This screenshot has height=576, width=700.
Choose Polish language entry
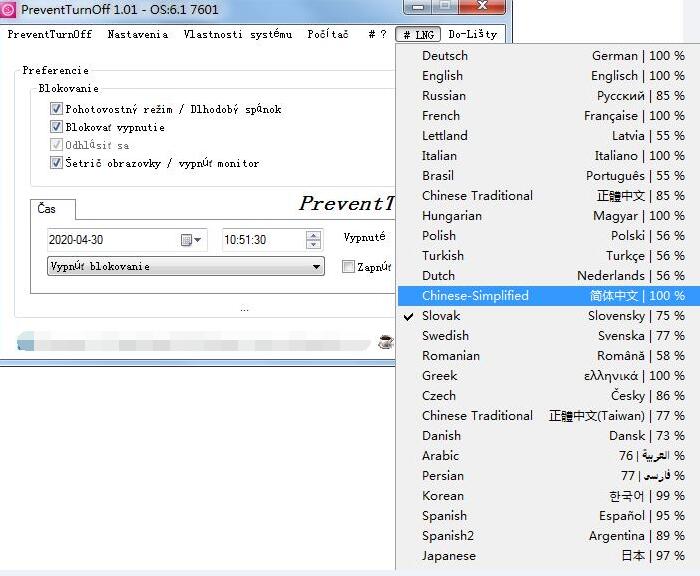549,236
